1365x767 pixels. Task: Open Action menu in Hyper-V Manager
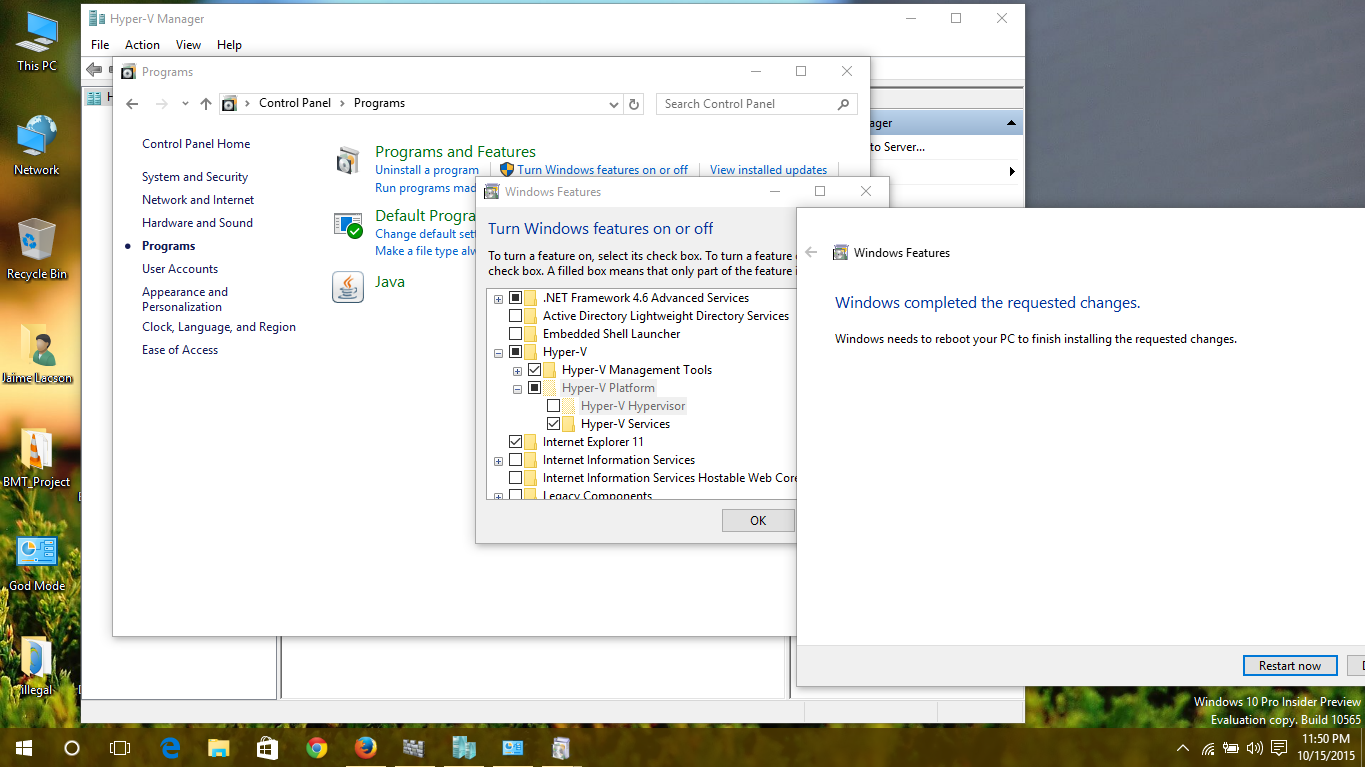point(142,45)
